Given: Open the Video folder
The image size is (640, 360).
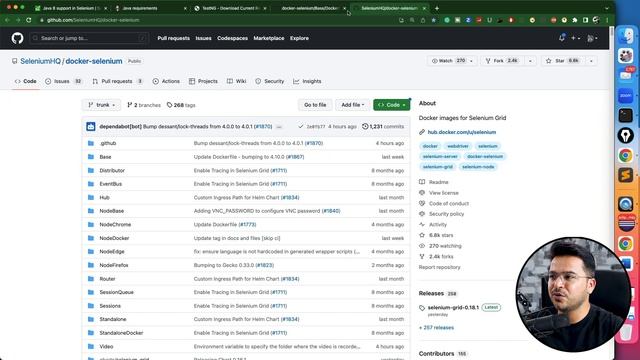Looking at the screenshot, I should [x=106, y=346].
